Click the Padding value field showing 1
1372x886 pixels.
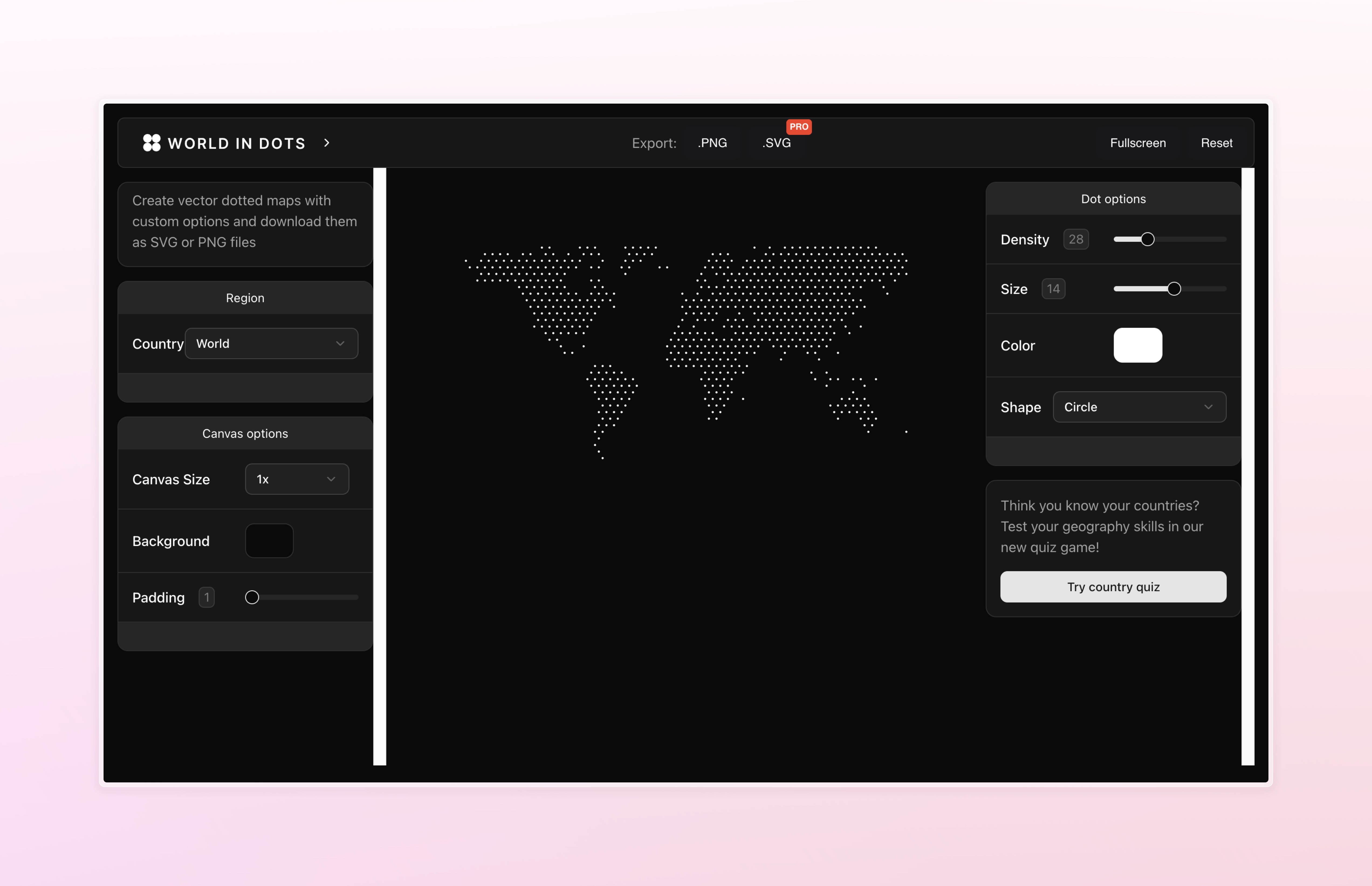tap(207, 597)
